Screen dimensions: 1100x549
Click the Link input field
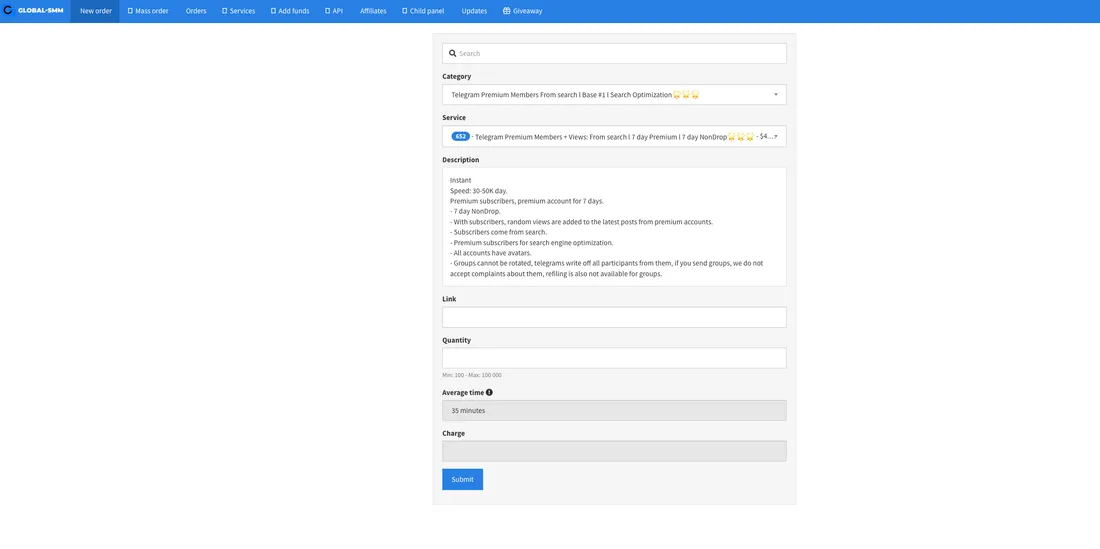pyautogui.click(x=614, y=317)
